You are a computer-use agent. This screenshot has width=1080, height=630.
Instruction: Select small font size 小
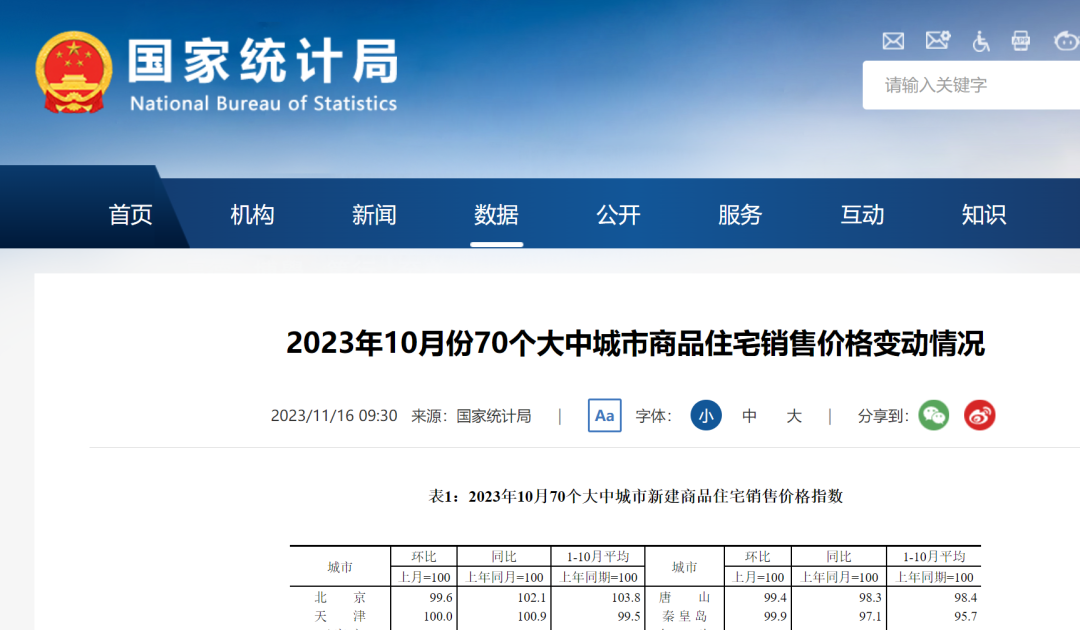(x=706, y=415)
